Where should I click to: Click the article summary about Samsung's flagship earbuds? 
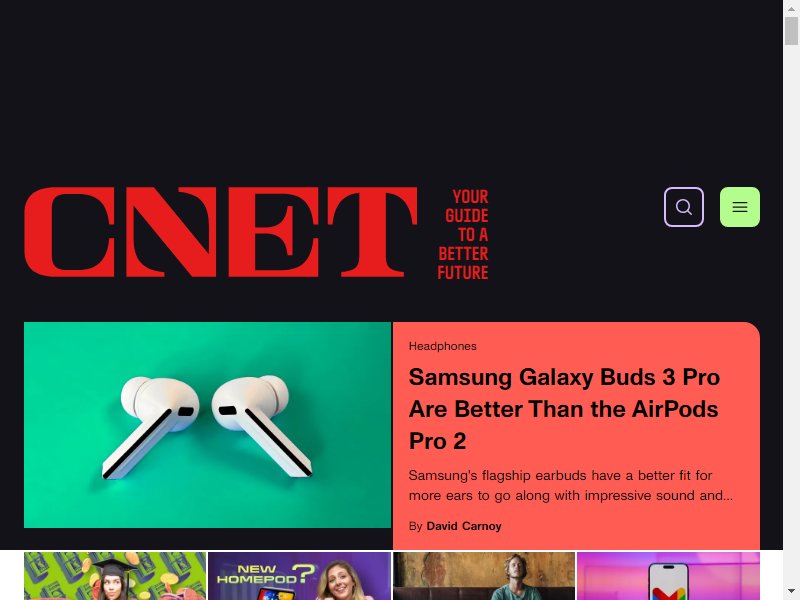(x=570, y=485)
